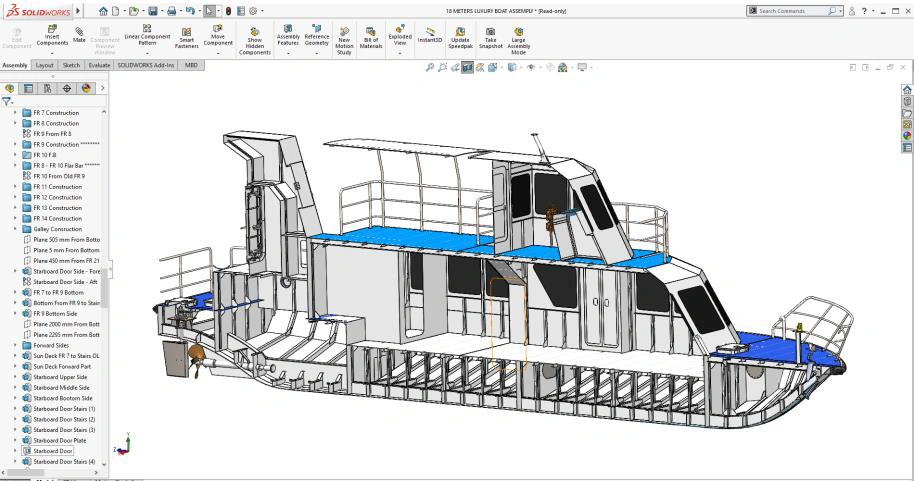Click the Save icon in quick toolbar
914x481 pixels.
coord(153,11)
